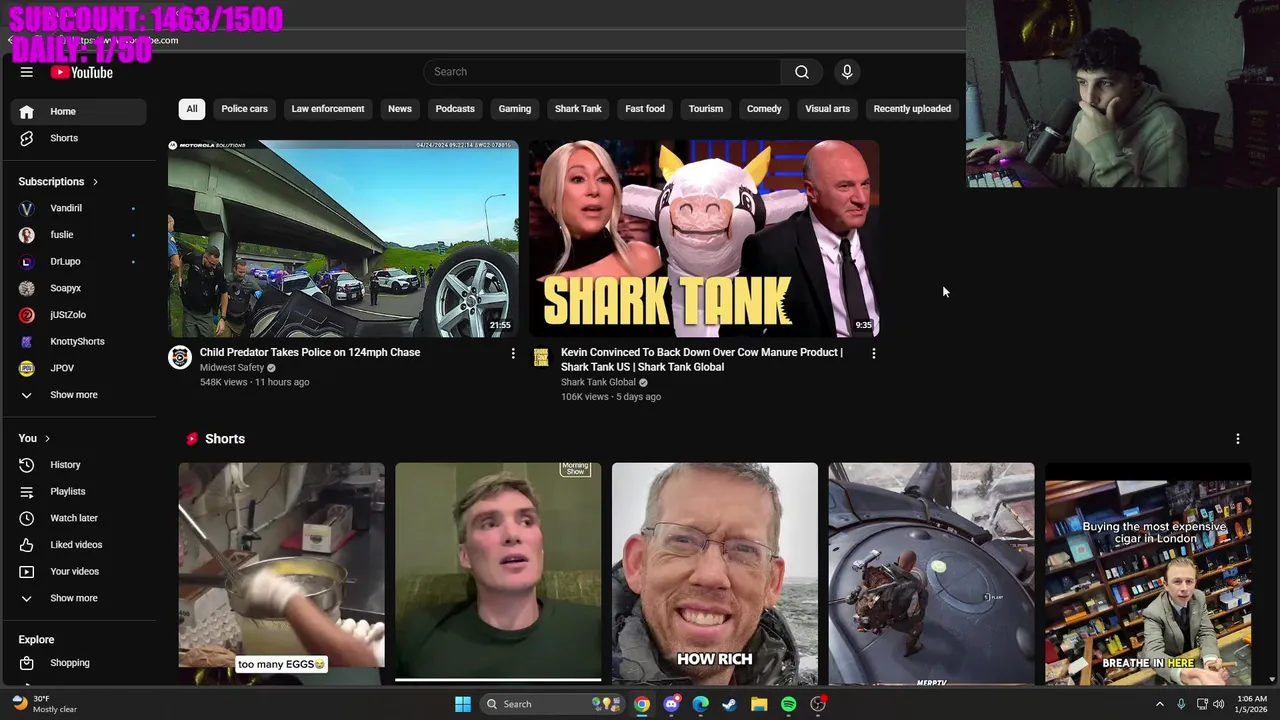1280x720 pixels.
Task: Open options menu for police chase video
Action: (513, 353)
